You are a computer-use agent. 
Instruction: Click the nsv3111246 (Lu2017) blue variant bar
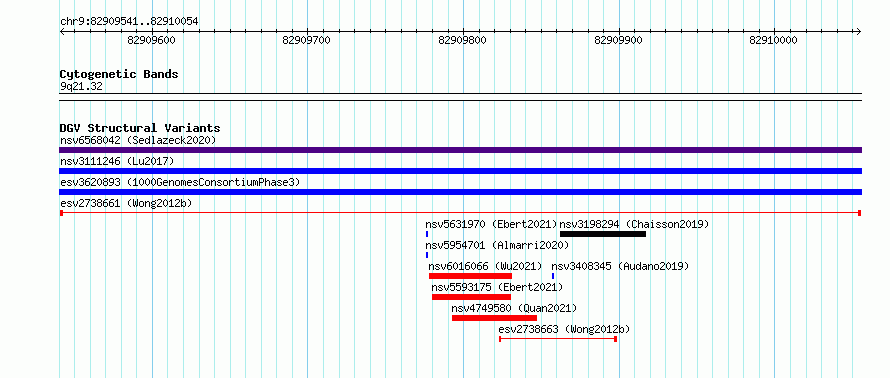[460, 171]
